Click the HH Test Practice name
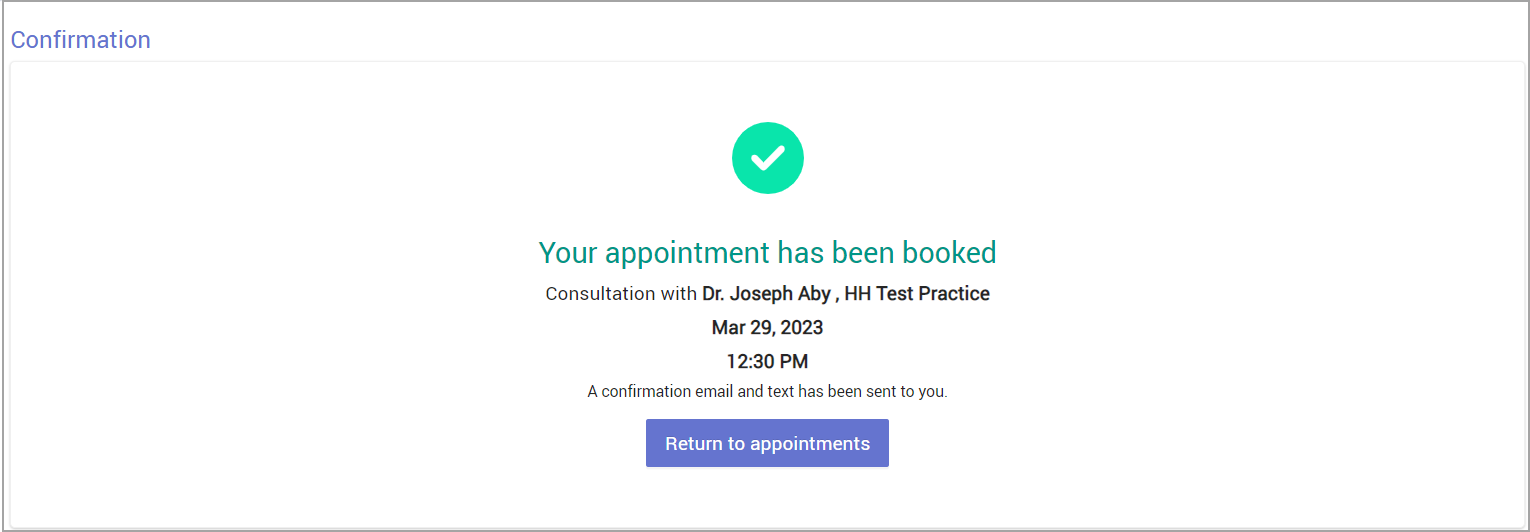Image resolution: width=1530 pixels, height=532 pixels. pos(917,294)
